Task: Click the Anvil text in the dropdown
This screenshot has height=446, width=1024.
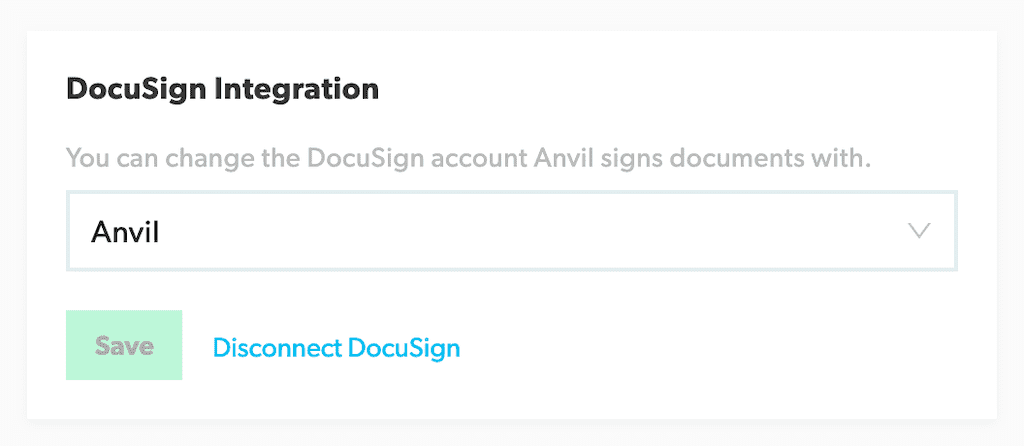Action: coord(126,232)
